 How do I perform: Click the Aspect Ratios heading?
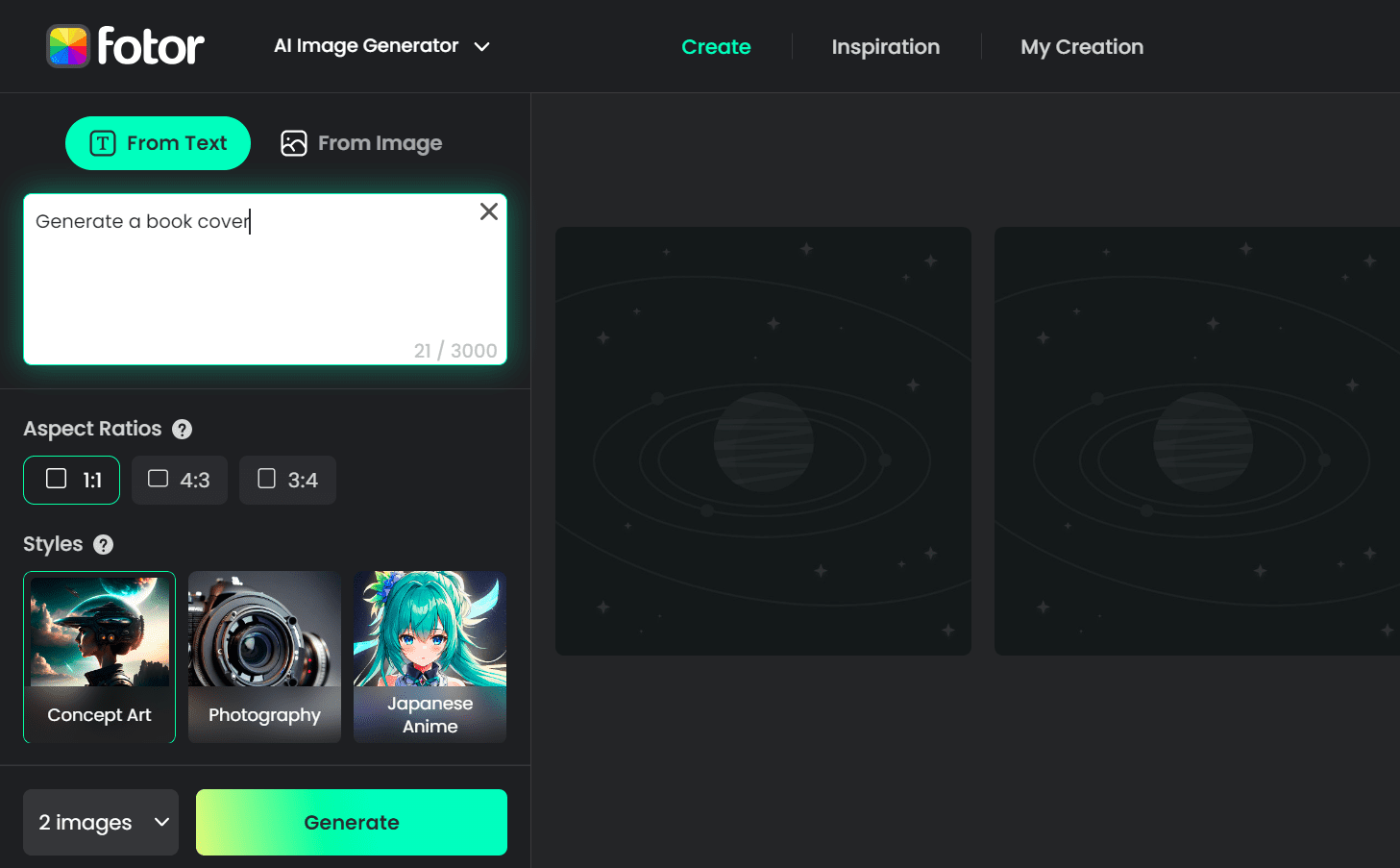tap(92, 429)
